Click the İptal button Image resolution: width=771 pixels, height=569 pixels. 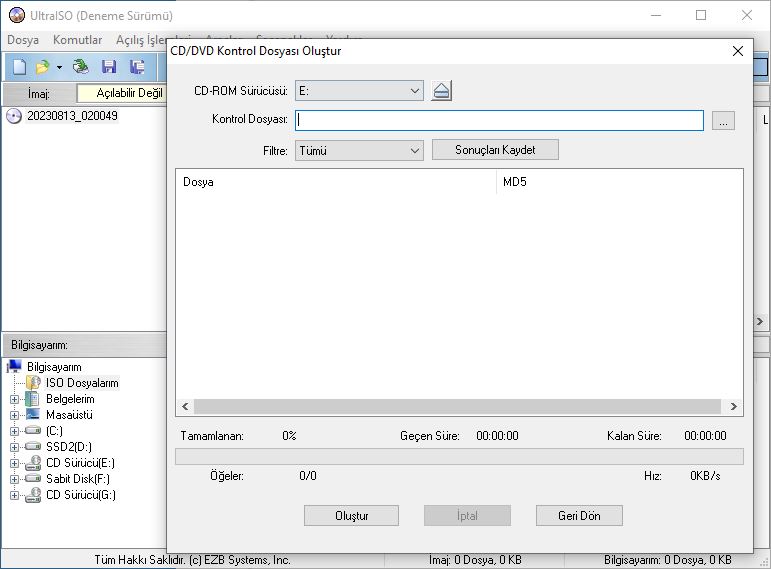coord(467,516)
